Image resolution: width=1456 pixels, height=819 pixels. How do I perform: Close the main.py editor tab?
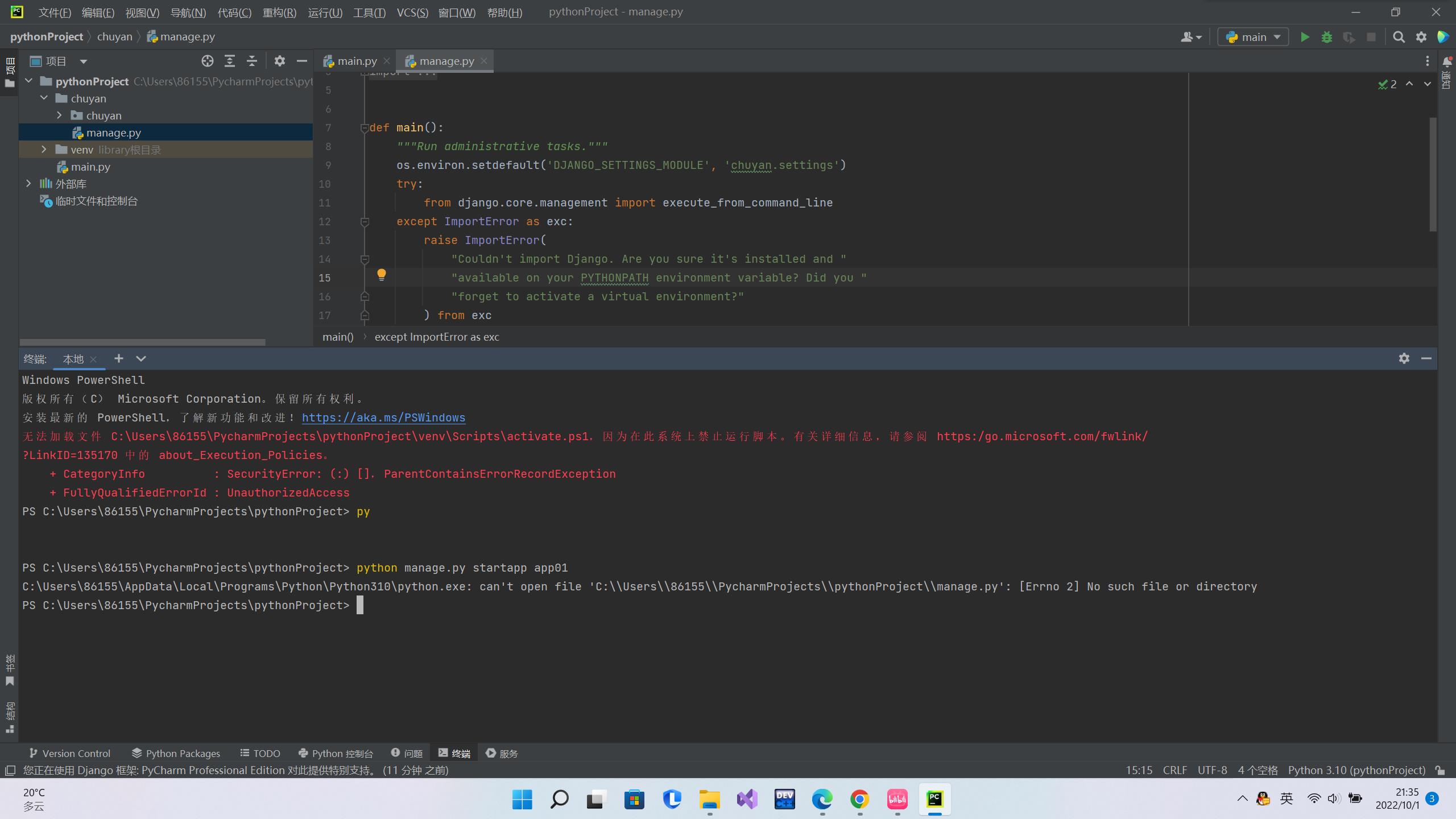pyautogui.click(x=387, y=61)
